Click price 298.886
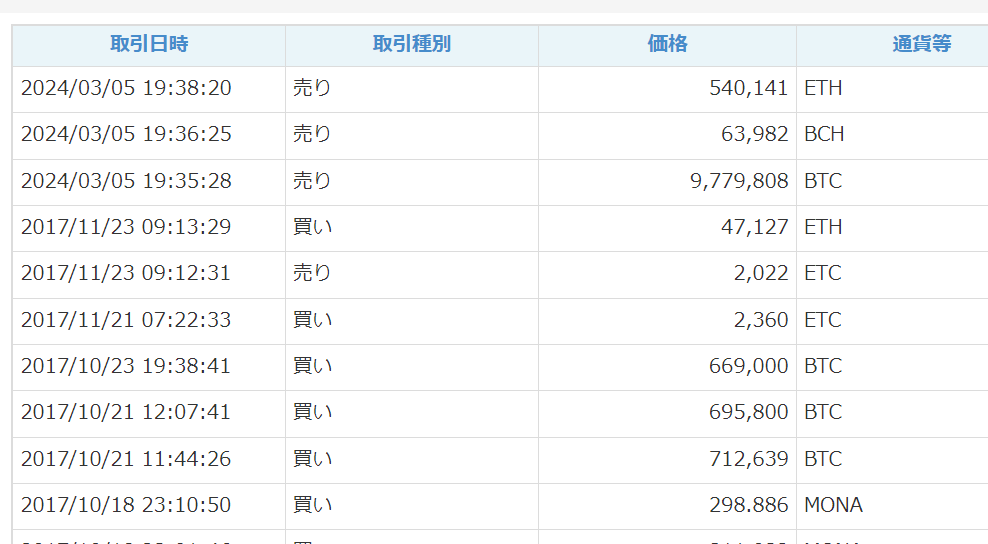 coord(749,505)
